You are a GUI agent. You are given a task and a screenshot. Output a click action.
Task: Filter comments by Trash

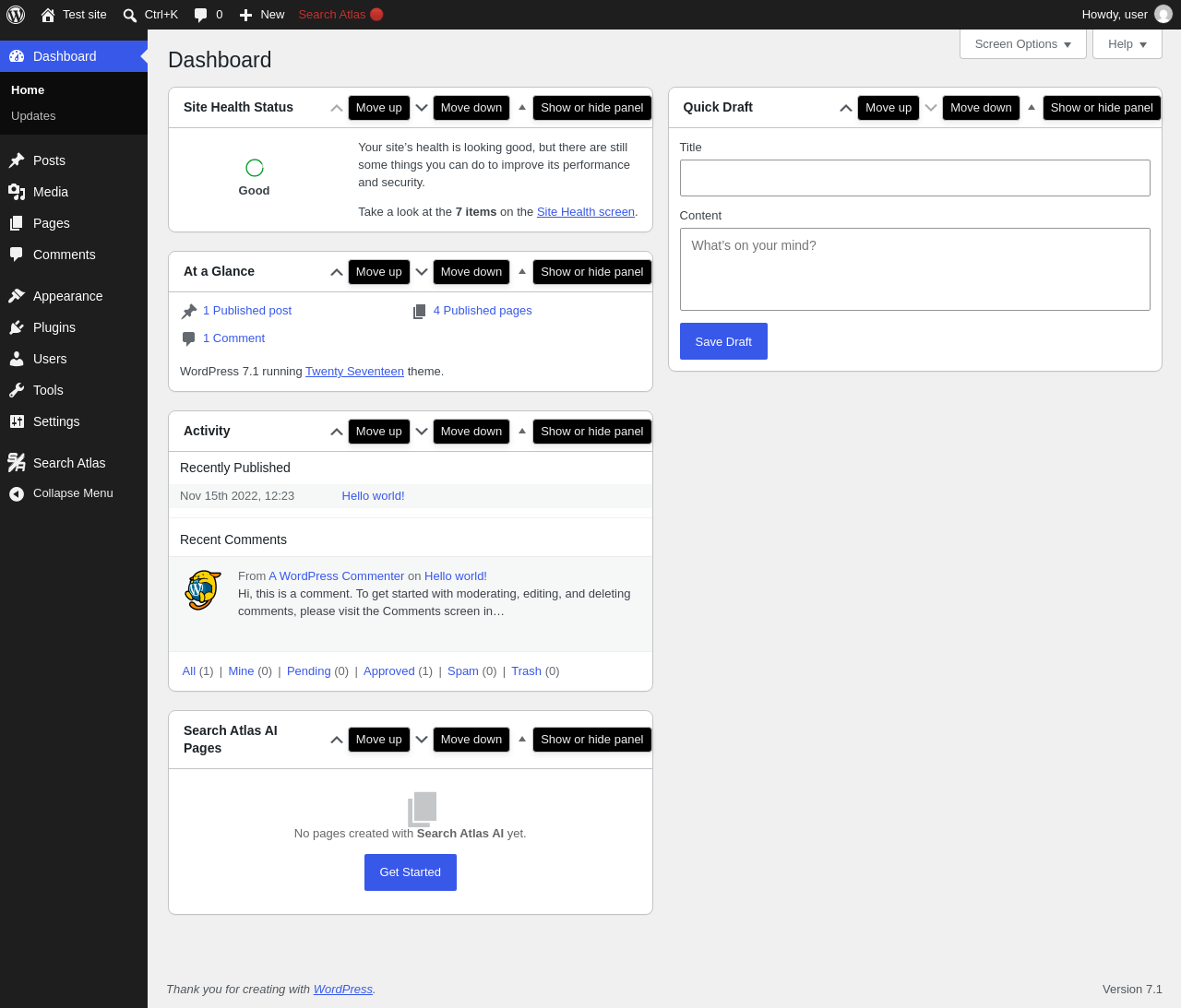pos(526,671)
